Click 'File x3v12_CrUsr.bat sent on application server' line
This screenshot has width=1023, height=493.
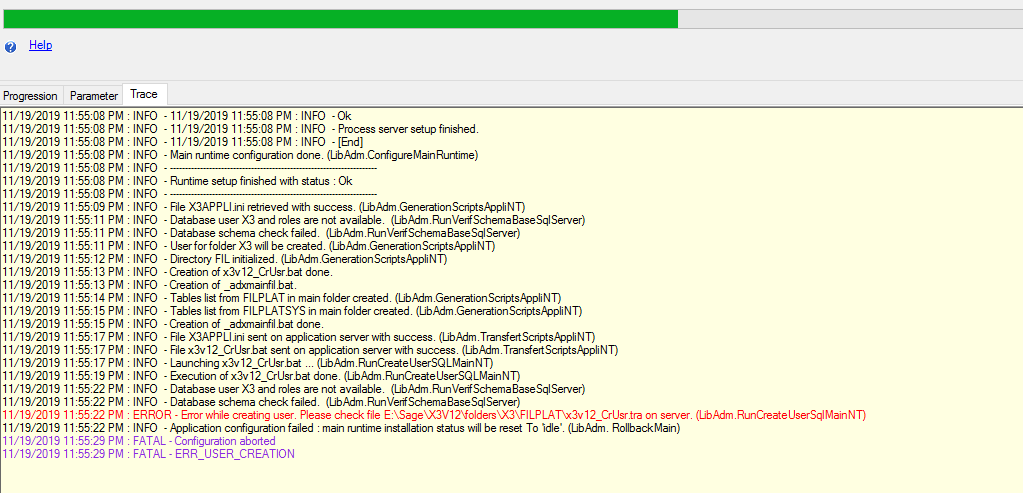pos(311,350)
